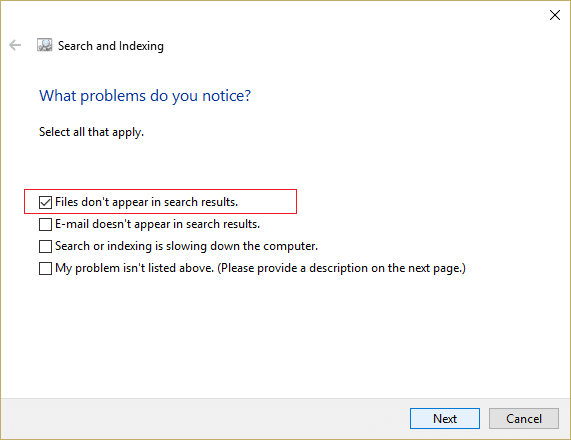Proceed with the Next button
The height and width of the screenshot is (440, 571).
click(445, 419)
